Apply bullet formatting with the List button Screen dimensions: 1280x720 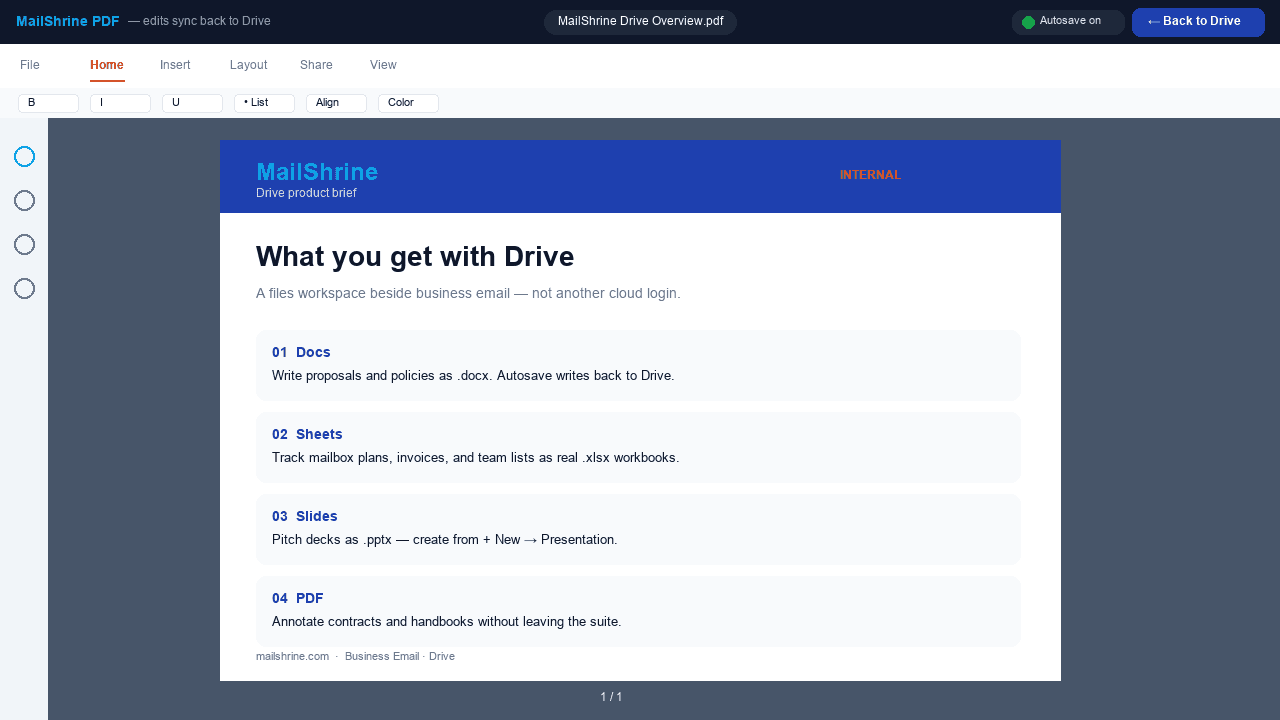(x=264, y=103)
